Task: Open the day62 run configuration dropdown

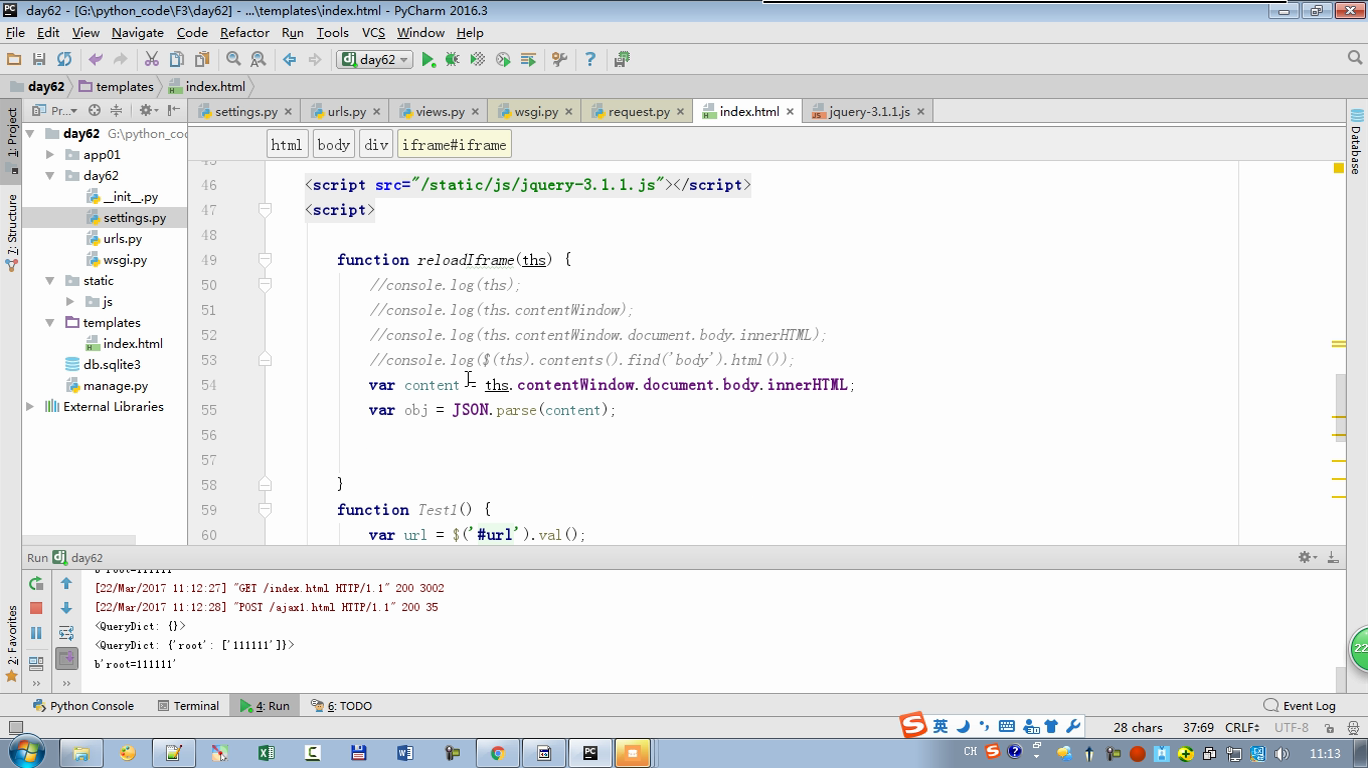Action: (x=375, y=60)
